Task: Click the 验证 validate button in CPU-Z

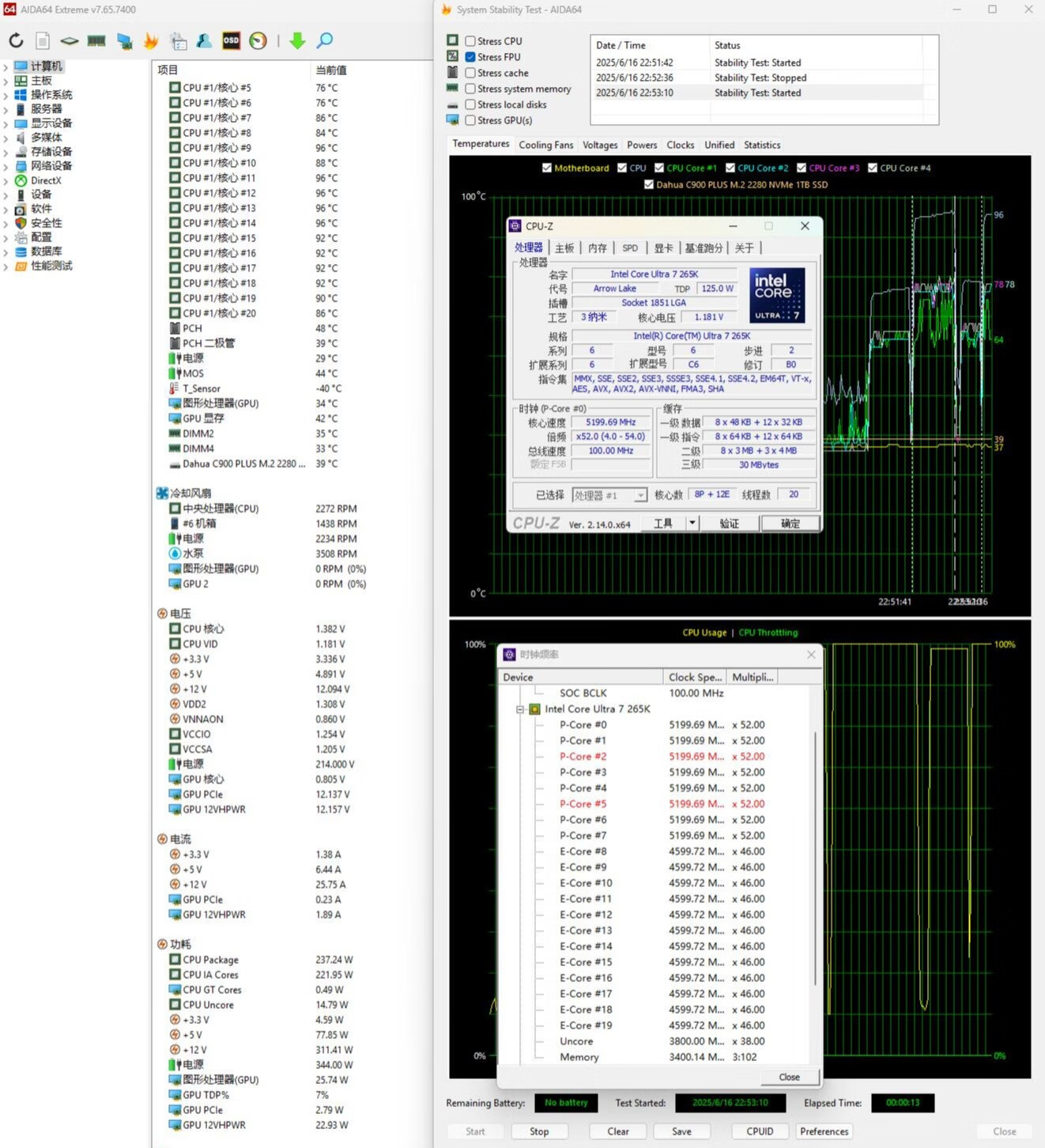Action: pos(729,523)
